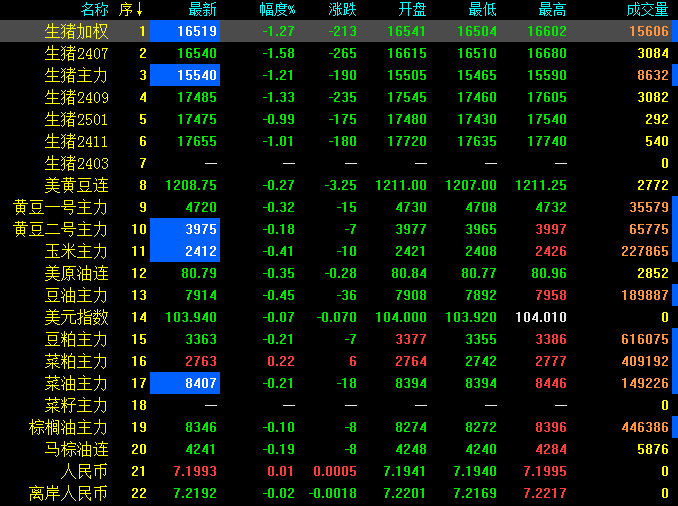This screenshot has width=678, height=506.
Task: Open 棕榈油主力 quote
Action: (x=68, y=427)
